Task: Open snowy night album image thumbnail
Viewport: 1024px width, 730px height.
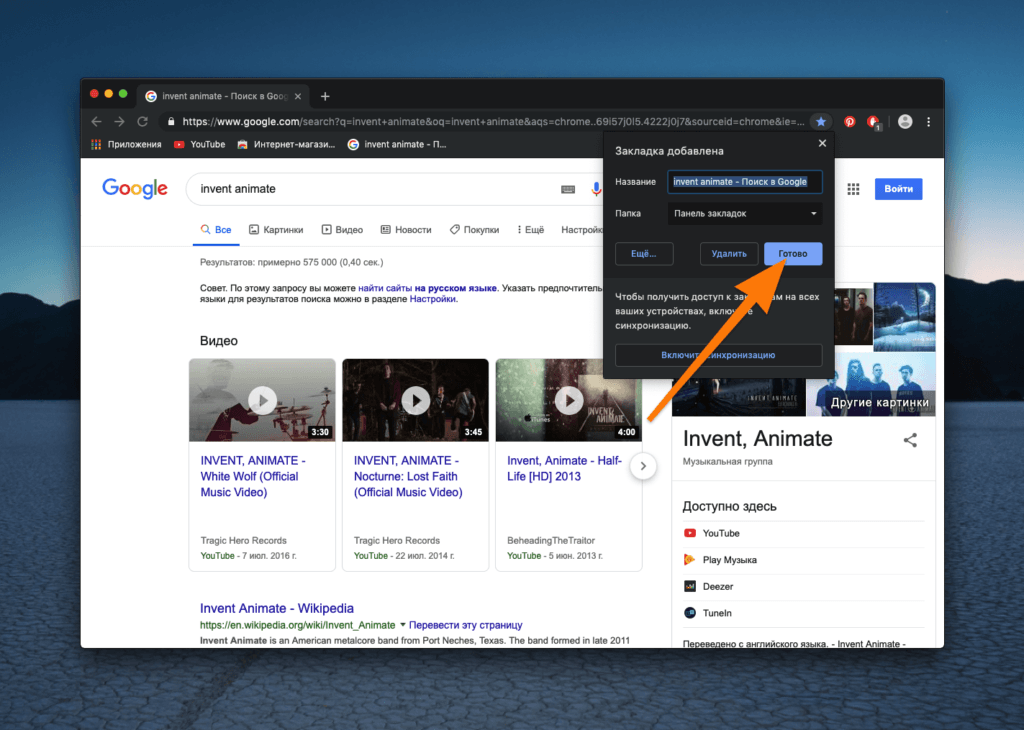Action: (x=904, y=317)
